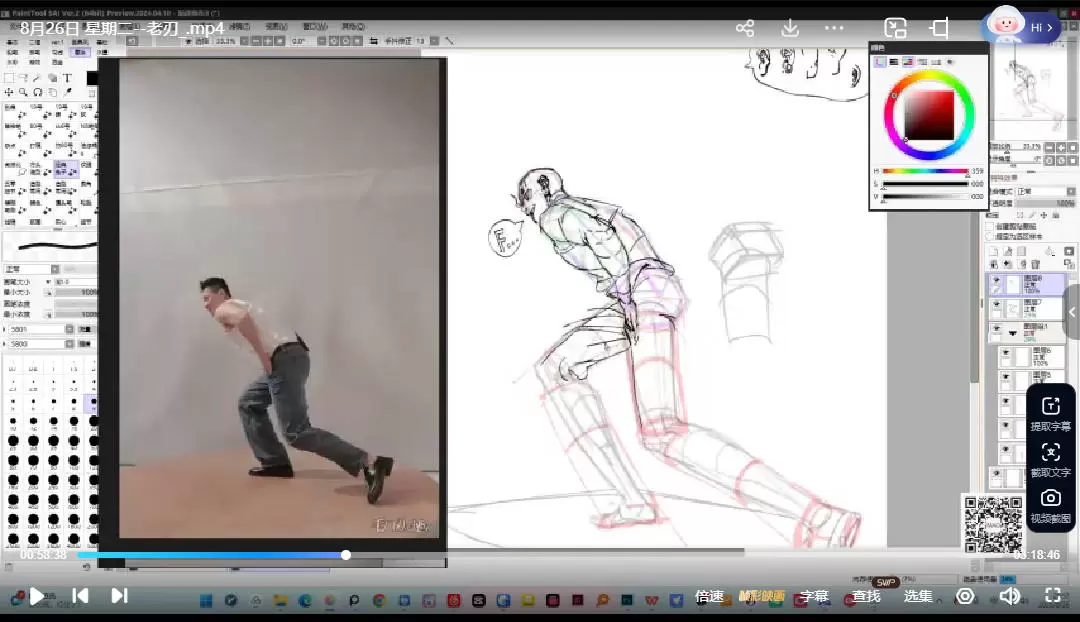Screen dimensions: 1080x622
Task: Click the picture-in-picture mini window icon
Action: (x=895, y=28)
